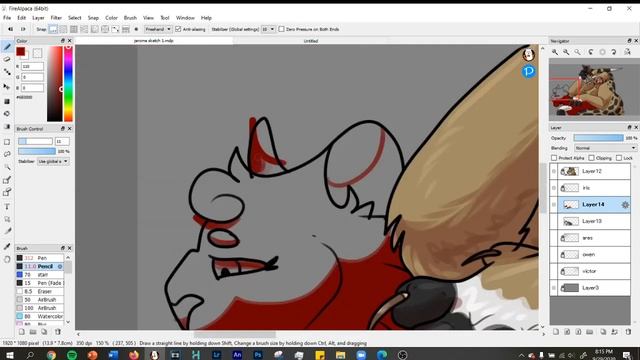Select the Brush tool in the left toolbar

tap(7, 47)
